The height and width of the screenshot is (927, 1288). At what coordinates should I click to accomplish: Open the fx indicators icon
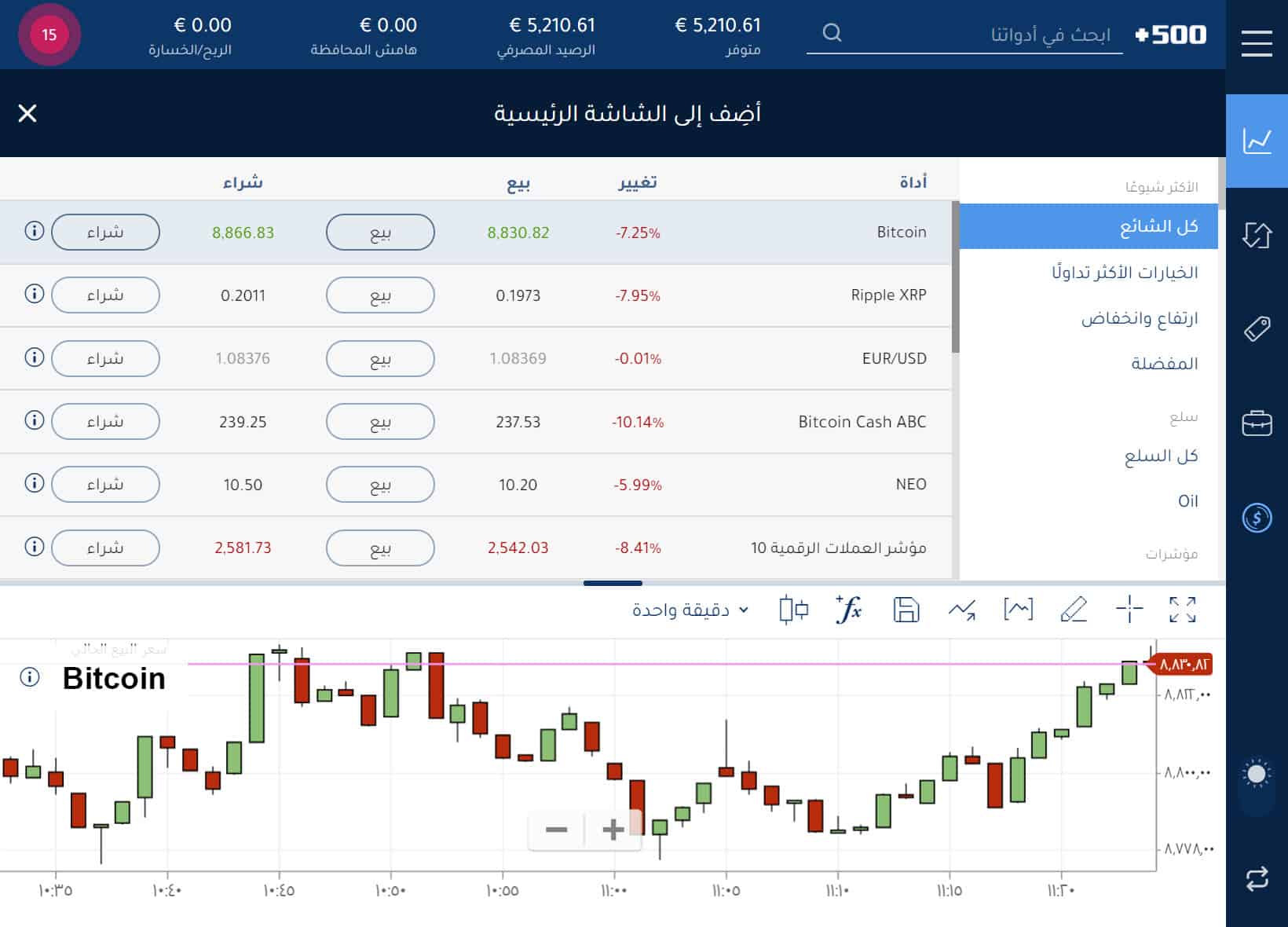pos(848,609)
